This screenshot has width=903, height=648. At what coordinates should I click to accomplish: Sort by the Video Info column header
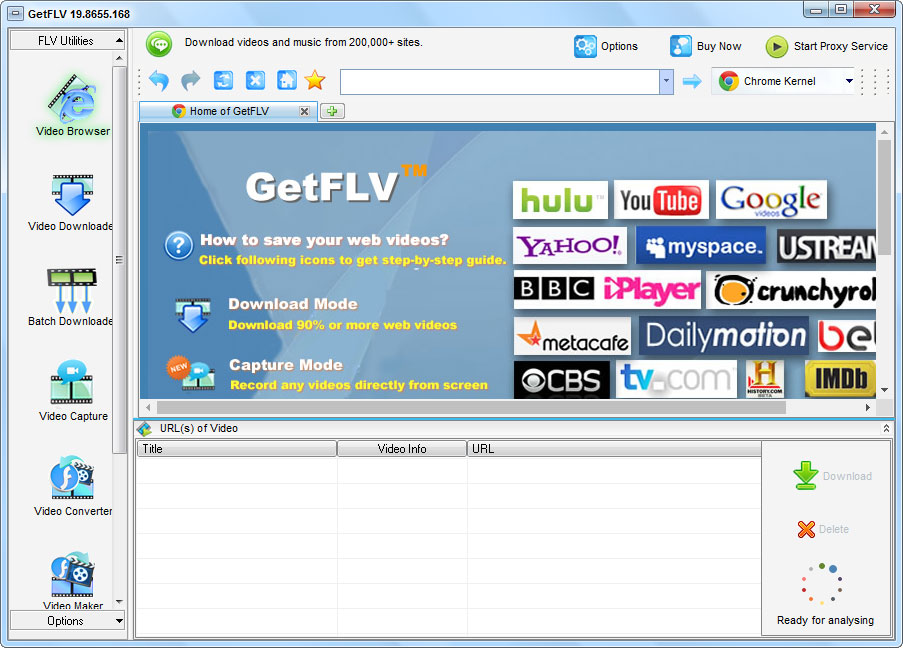pos(402,449)
